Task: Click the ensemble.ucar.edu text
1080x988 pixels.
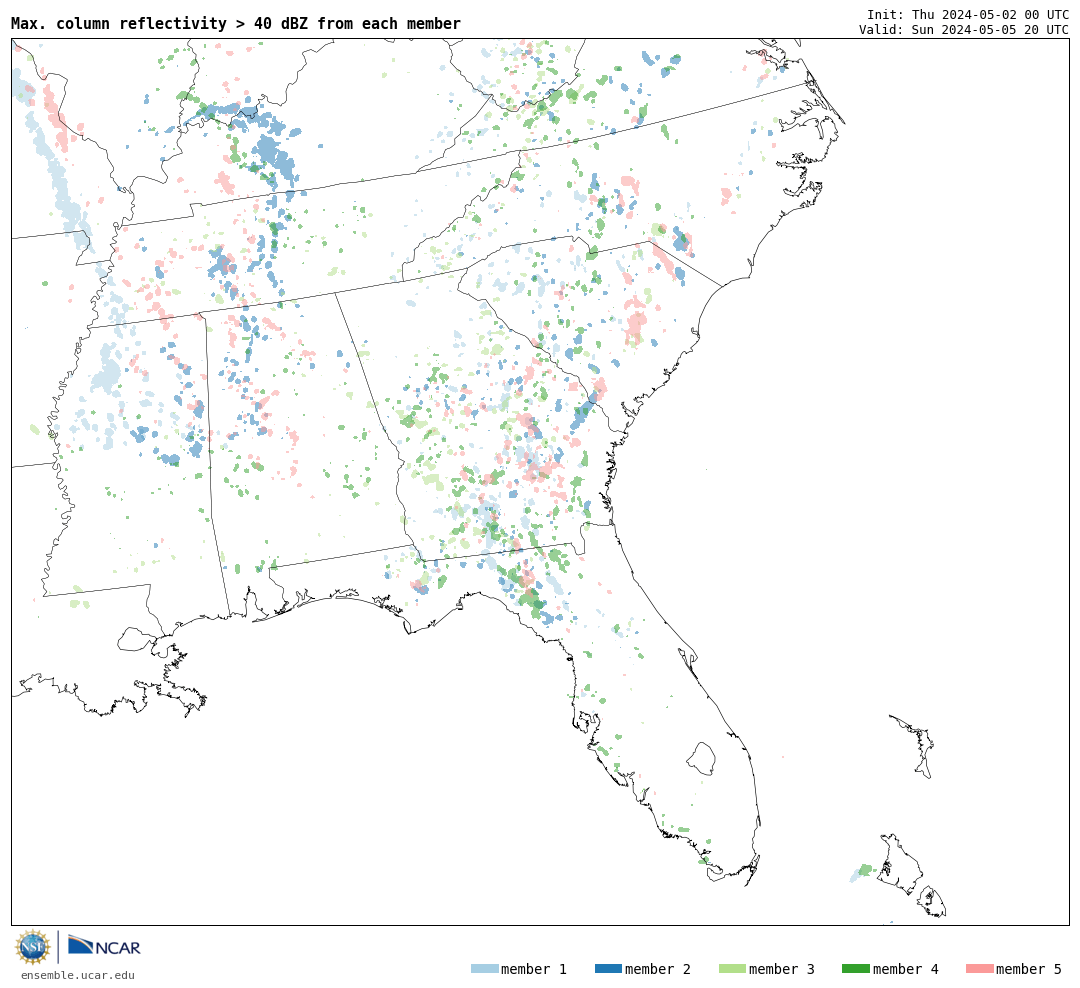Action: click(x=78, y=975)
